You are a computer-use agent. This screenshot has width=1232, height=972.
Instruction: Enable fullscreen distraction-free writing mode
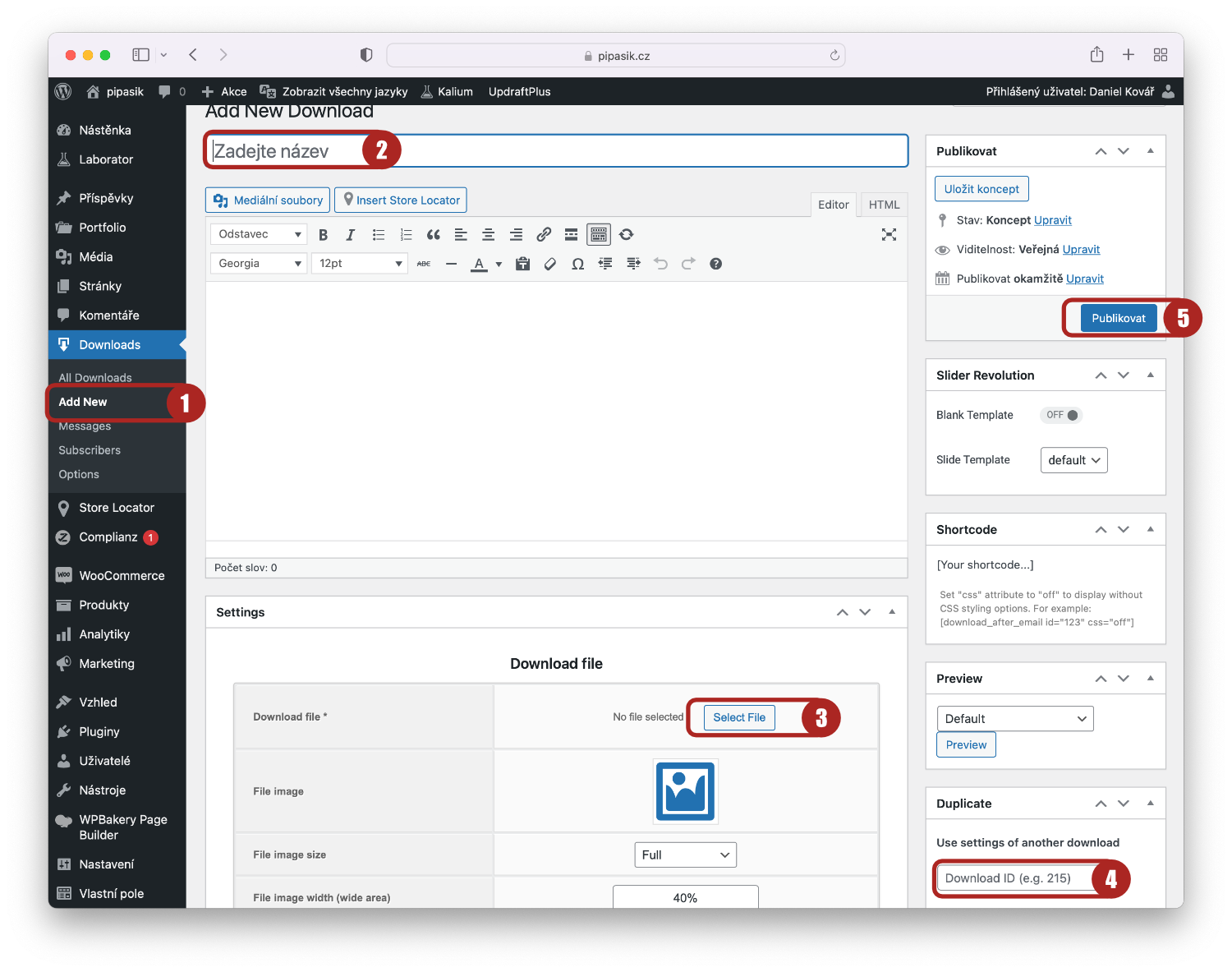click(x=889, y=235)
